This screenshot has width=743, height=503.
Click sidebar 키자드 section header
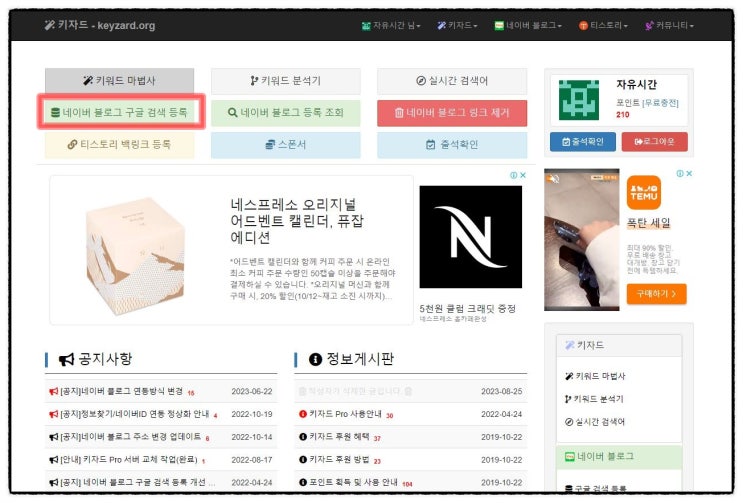tap(619, 345)
